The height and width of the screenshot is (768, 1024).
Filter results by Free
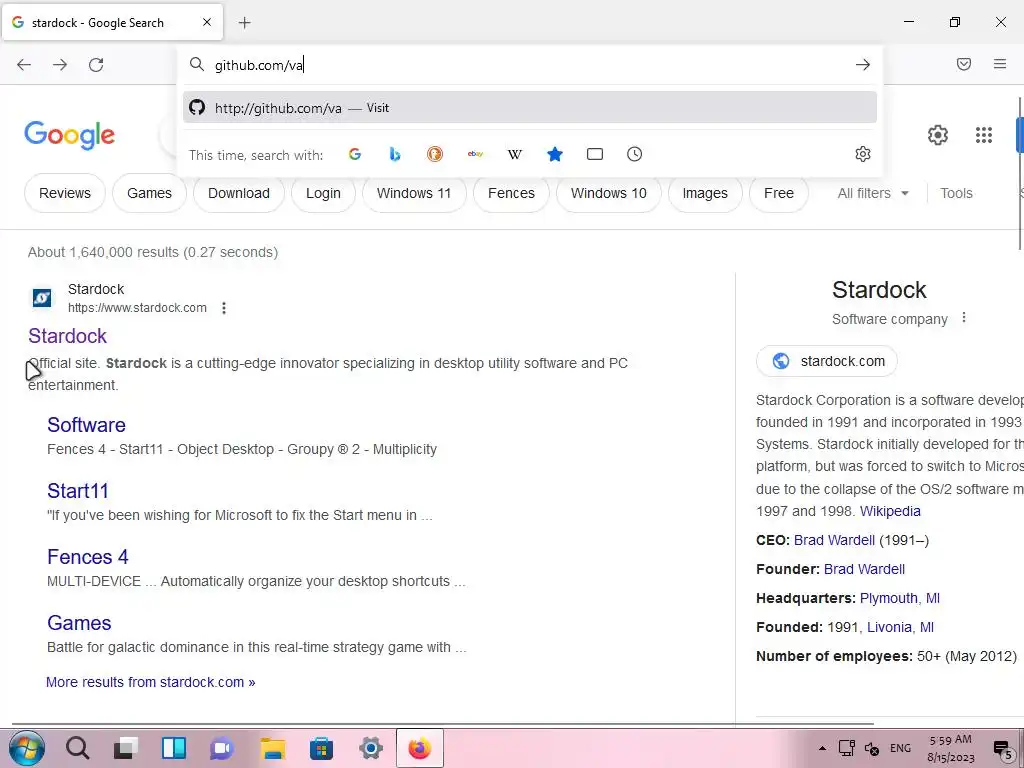click(778, 193)
